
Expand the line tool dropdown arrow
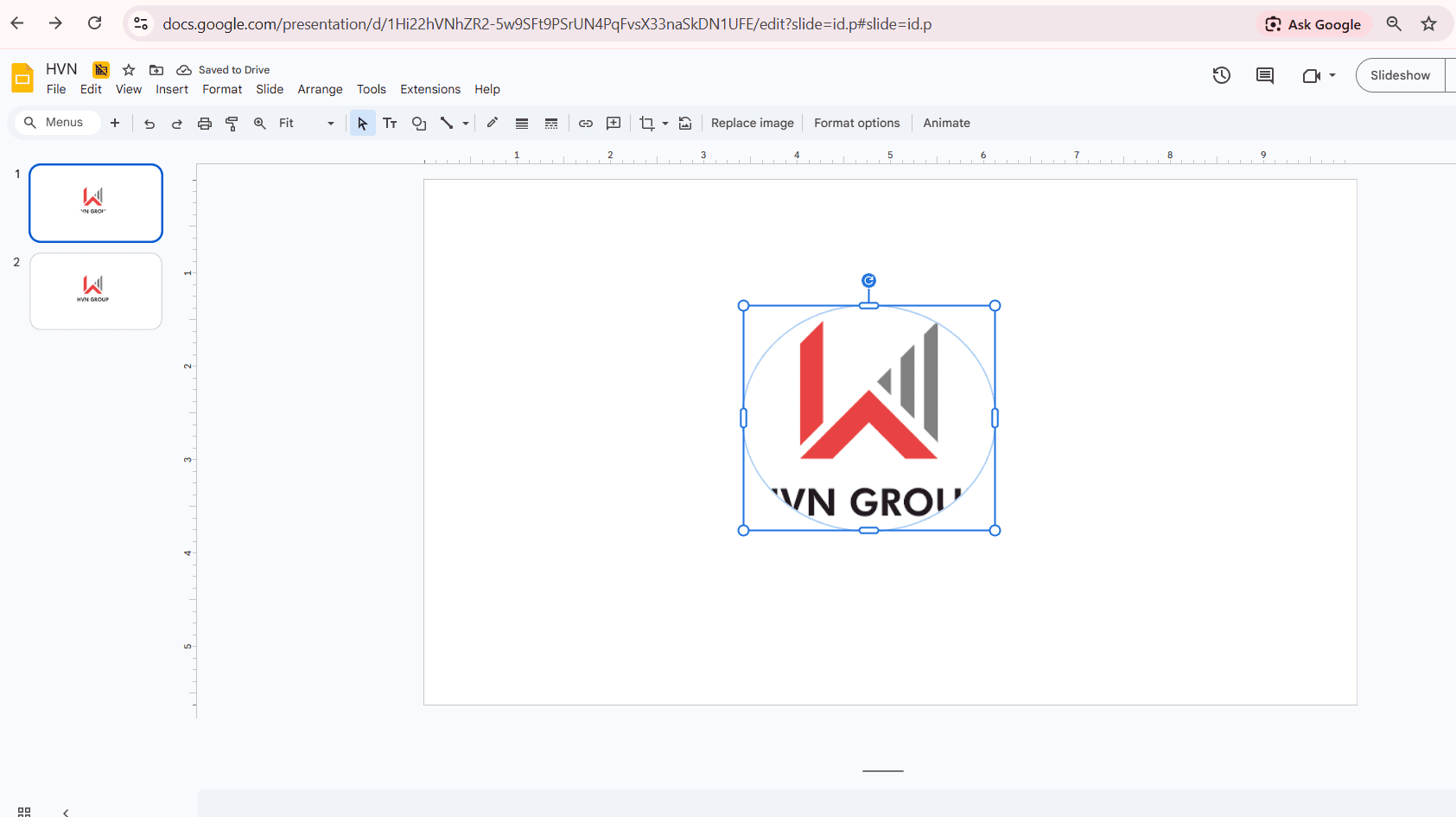tap(466, 124)
